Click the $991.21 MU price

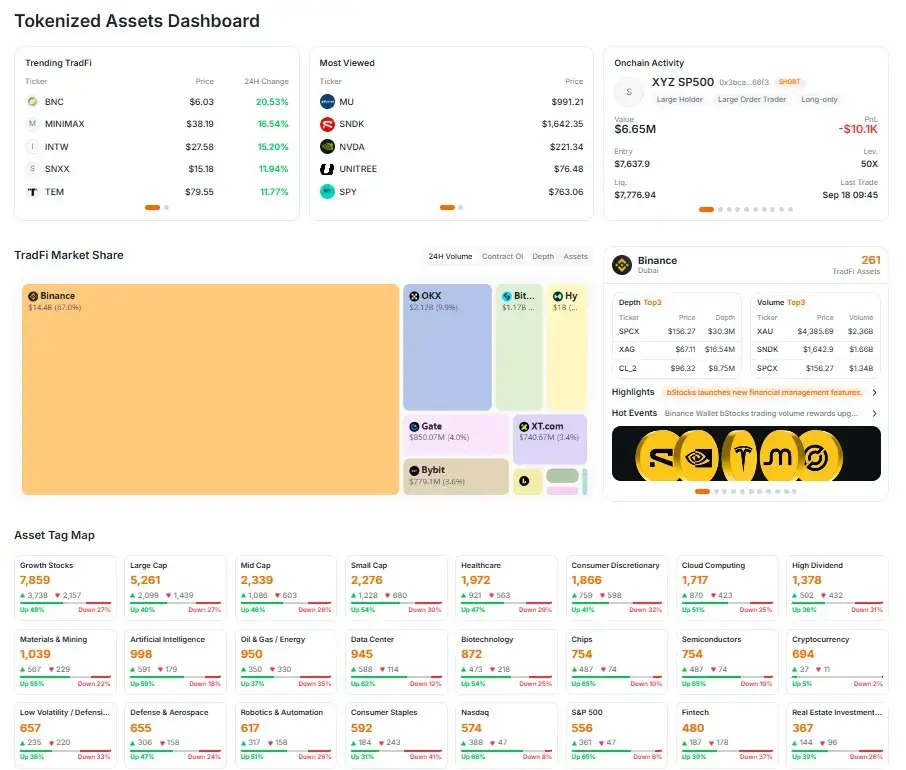(567, 102)
